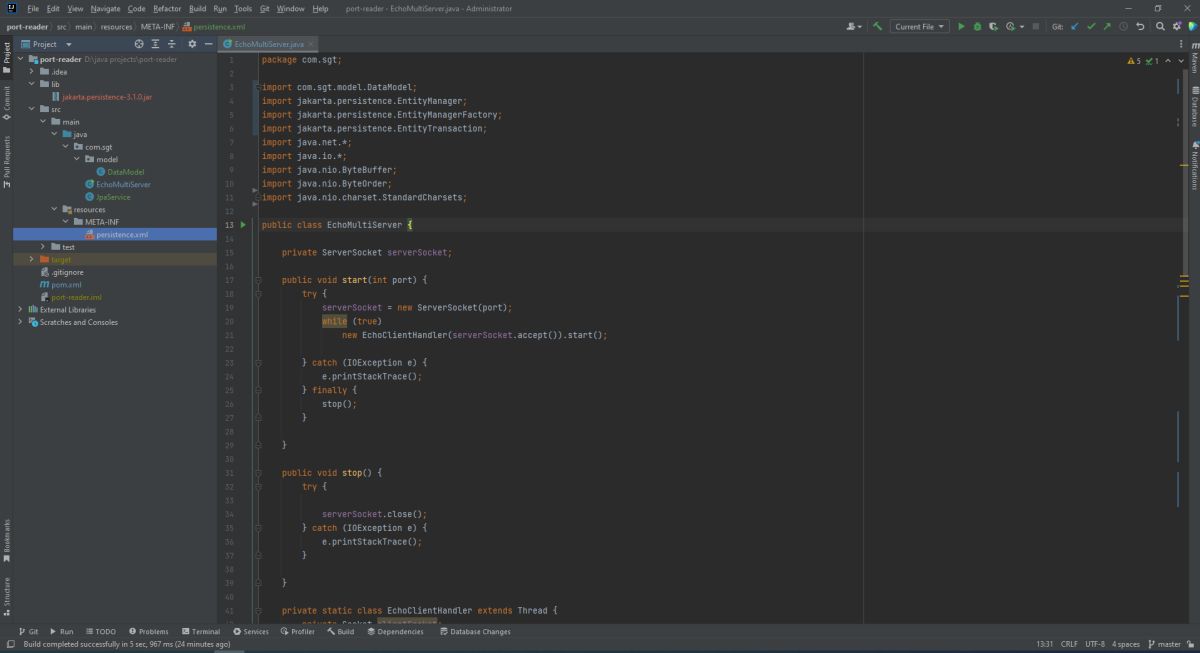Run with Coverage shield icon

pos(994,26)
